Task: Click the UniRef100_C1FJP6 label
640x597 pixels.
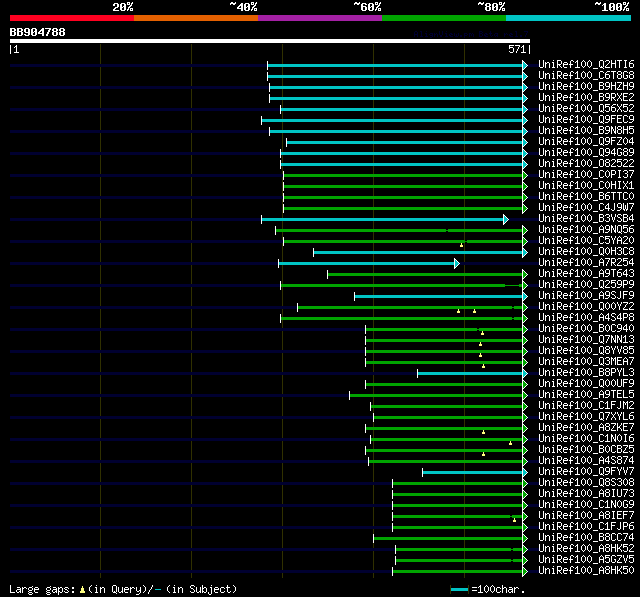Action: pyautogui.click(x=586, y=527)
